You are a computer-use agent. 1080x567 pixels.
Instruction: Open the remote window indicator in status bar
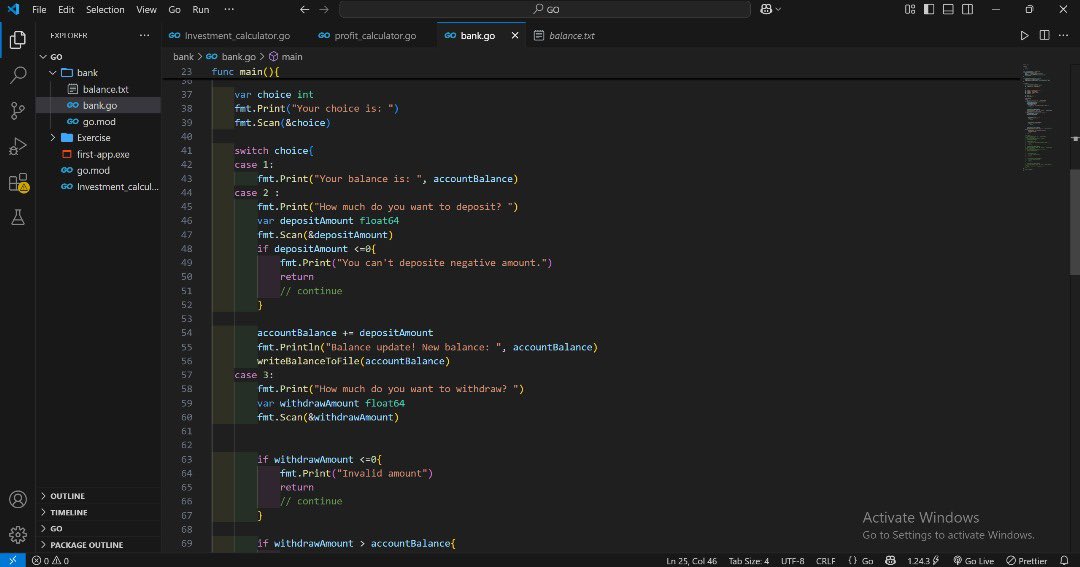click(x=12, y=561)
